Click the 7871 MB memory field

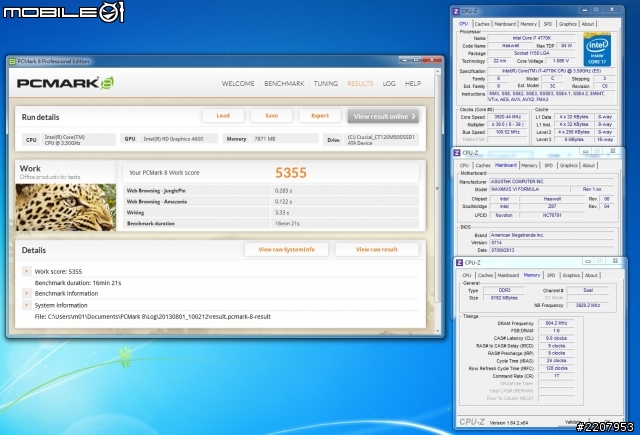285,139
